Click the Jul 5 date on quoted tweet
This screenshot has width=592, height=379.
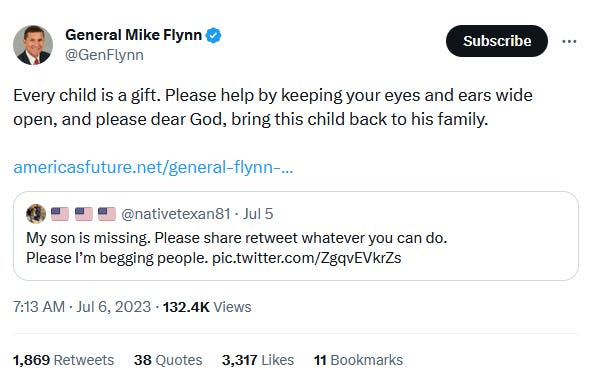tap(258, 214)
